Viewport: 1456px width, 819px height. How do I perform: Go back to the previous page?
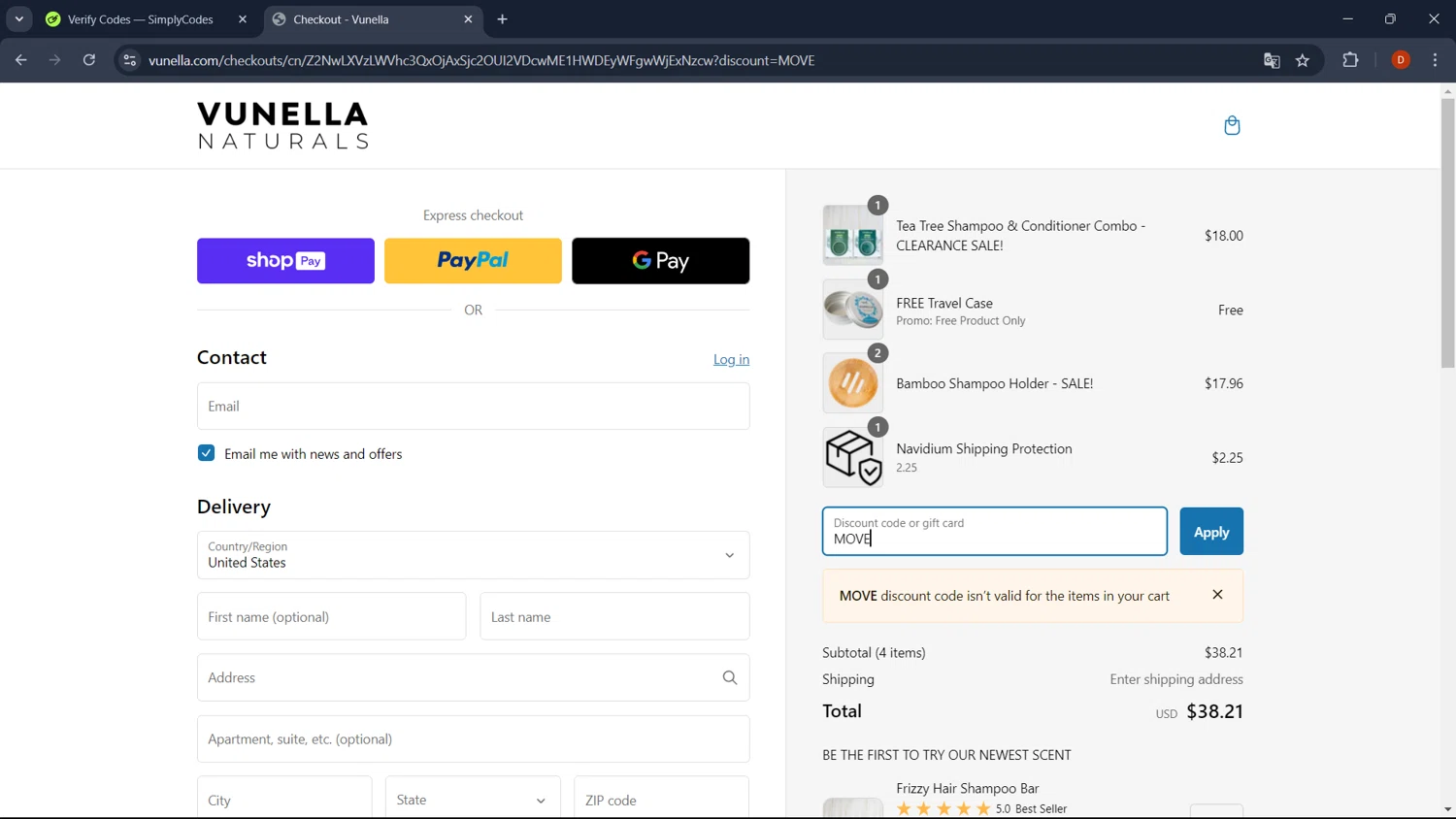21,60
